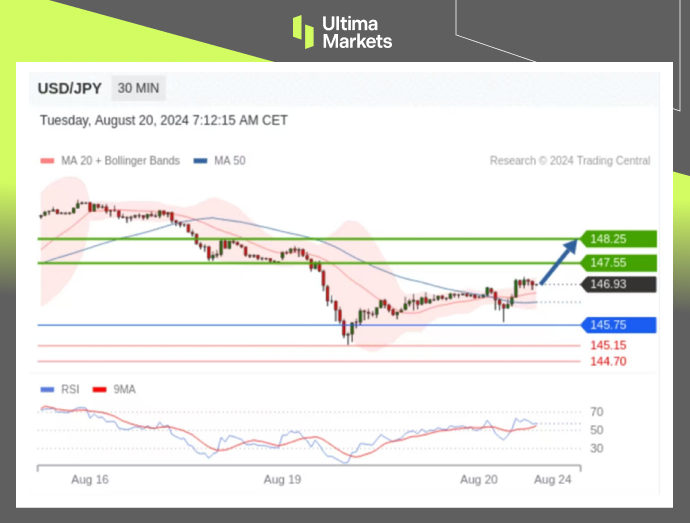Screen dimensions: 690x523
Task: Click the 145.75 pivot price label
Action: coord(619,325)
